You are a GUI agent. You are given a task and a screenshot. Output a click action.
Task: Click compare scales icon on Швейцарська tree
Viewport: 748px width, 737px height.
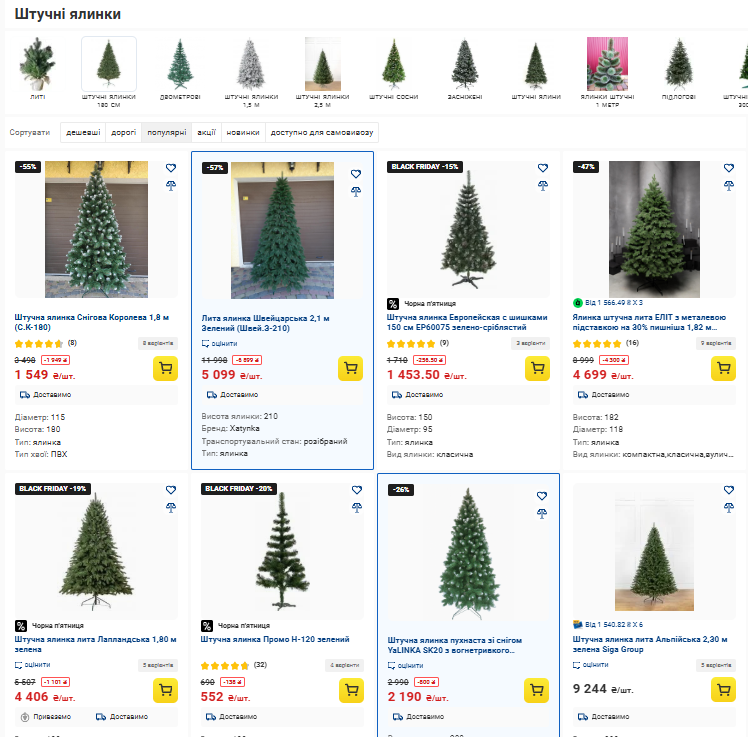tap(356, 192)
